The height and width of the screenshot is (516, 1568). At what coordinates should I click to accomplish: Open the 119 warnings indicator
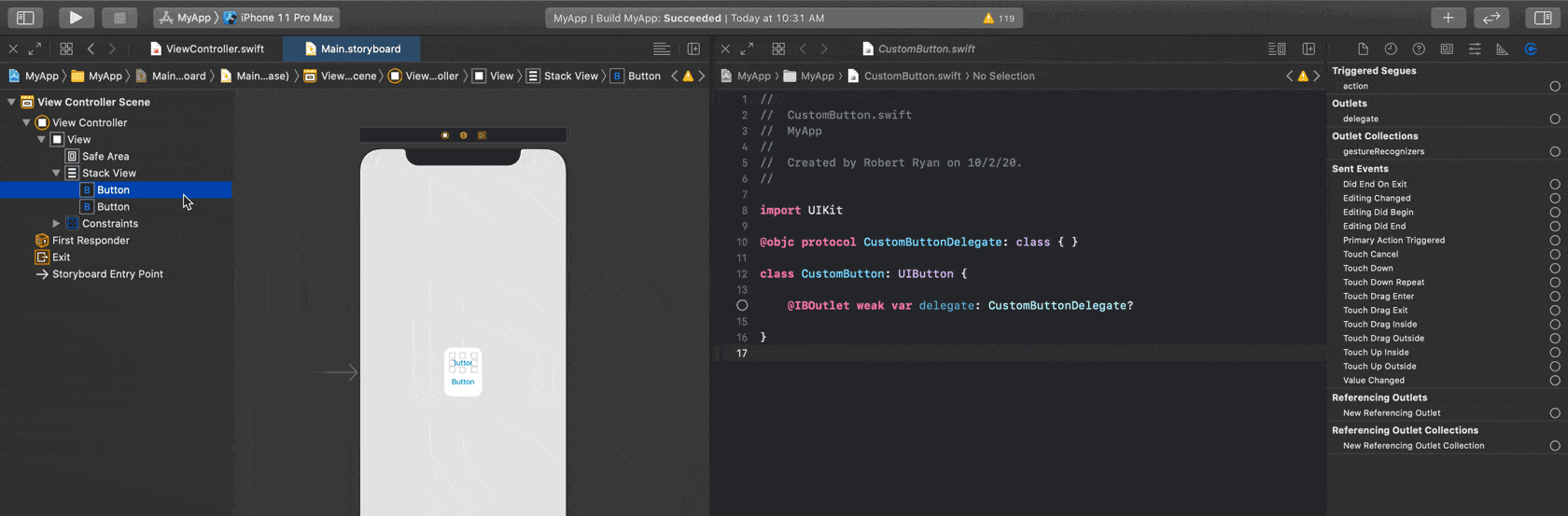pyautogui.click(x=999, y=18)
